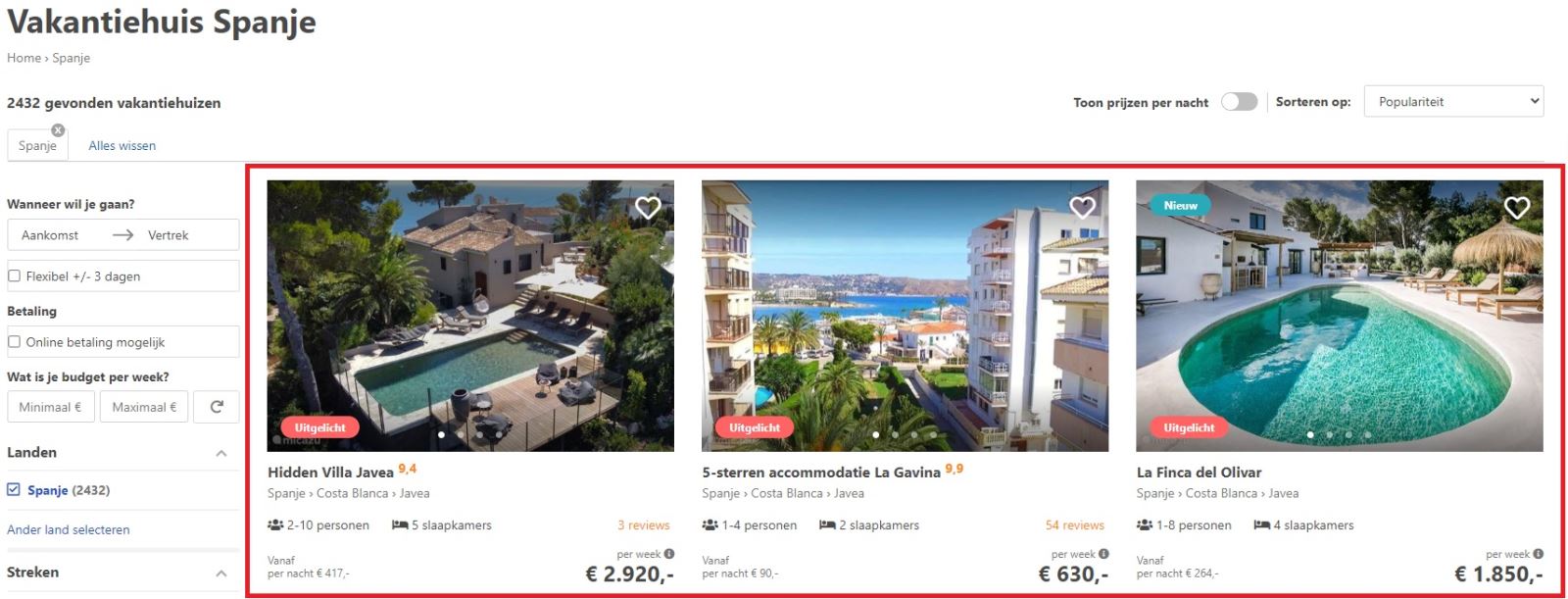
Task: Click info icon beside Hidden Villa price
Action: (669, 554)
